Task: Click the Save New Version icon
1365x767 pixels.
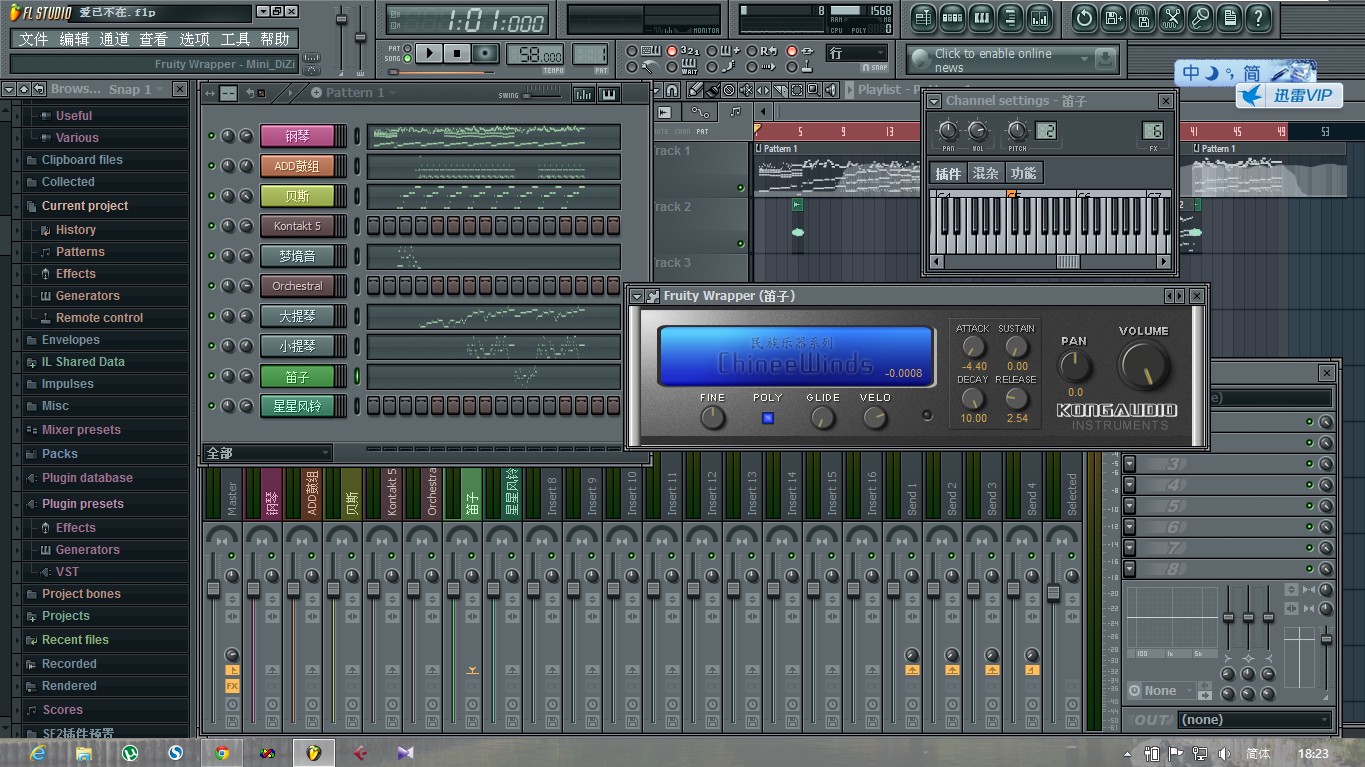Action: (1113, 17)
